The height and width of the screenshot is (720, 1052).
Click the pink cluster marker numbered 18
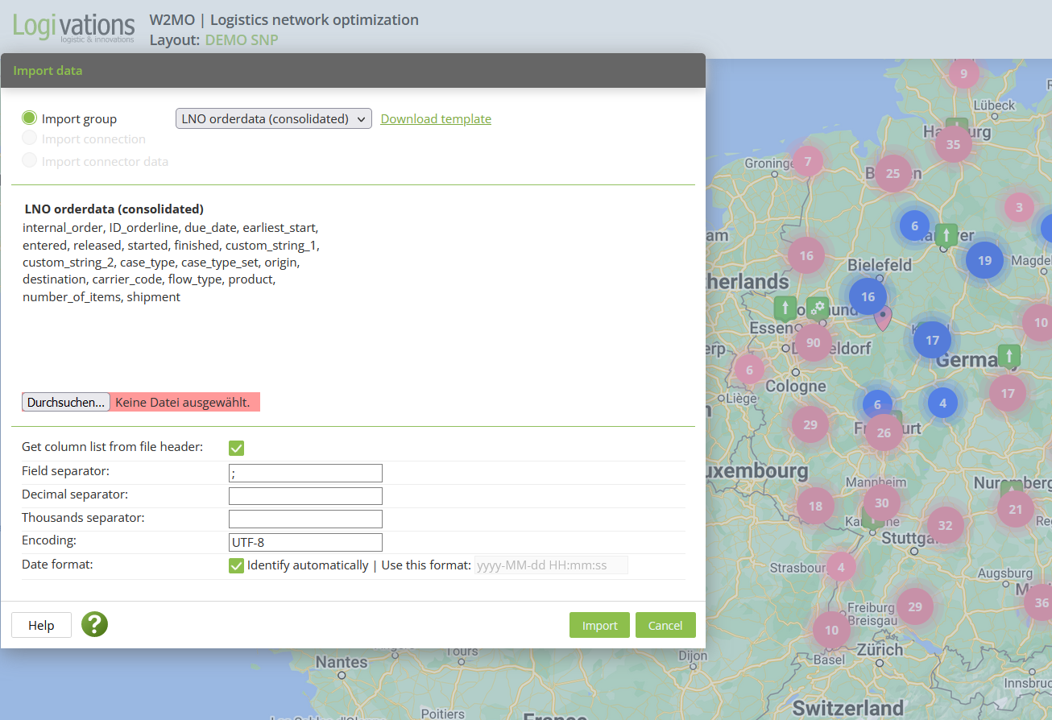[815, 506]
